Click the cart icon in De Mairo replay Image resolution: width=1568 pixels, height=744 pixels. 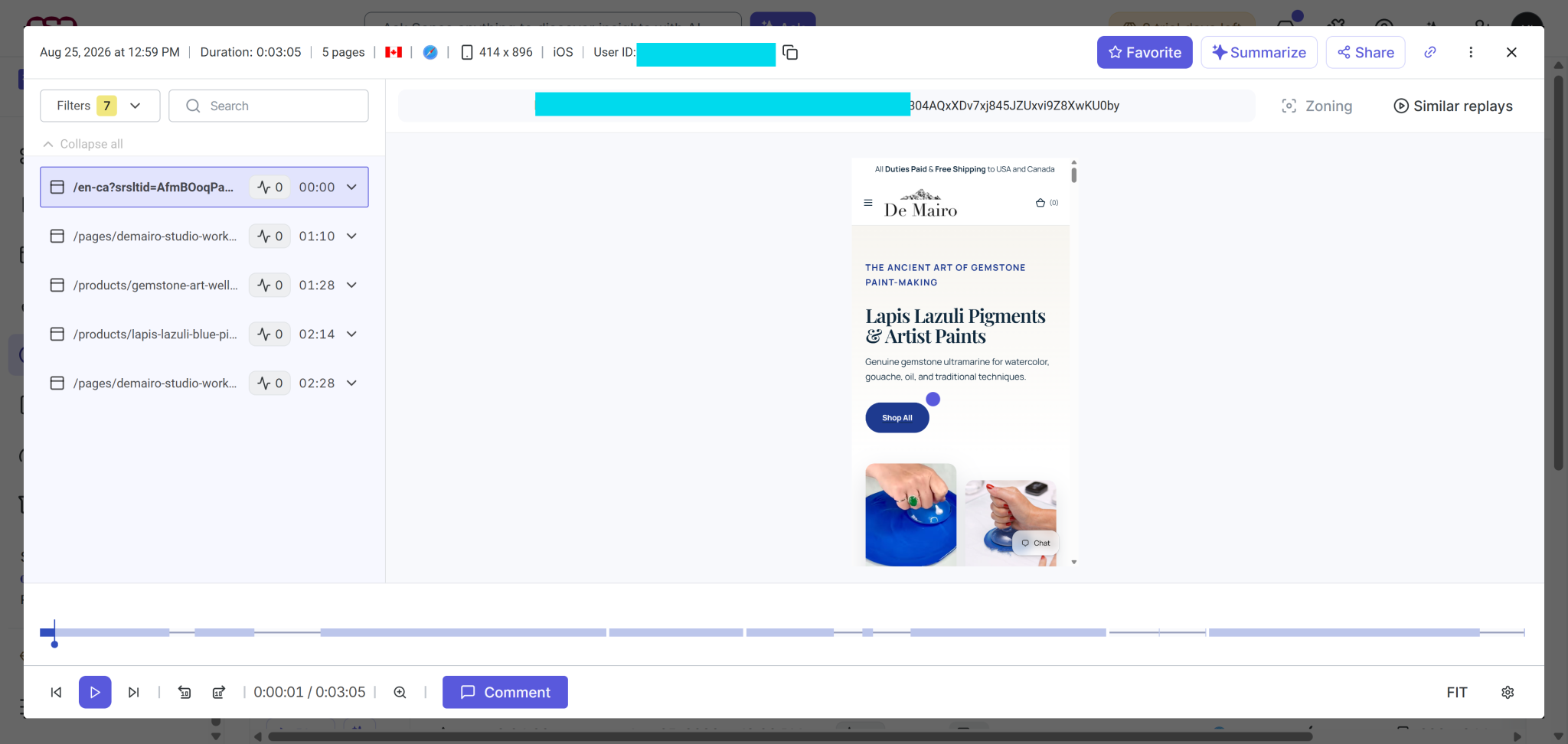click(1040, 203)
